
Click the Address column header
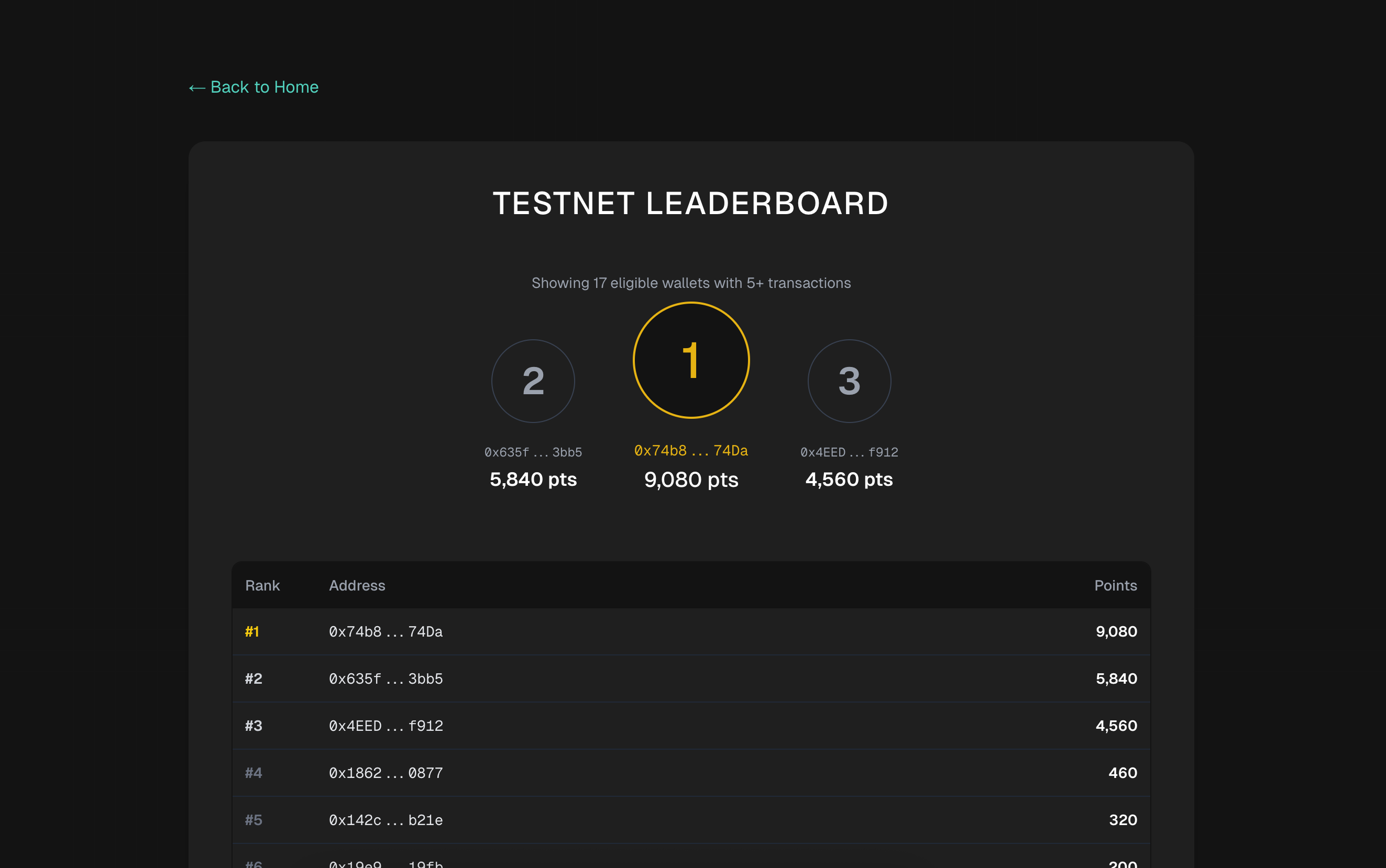click(357, 585)
